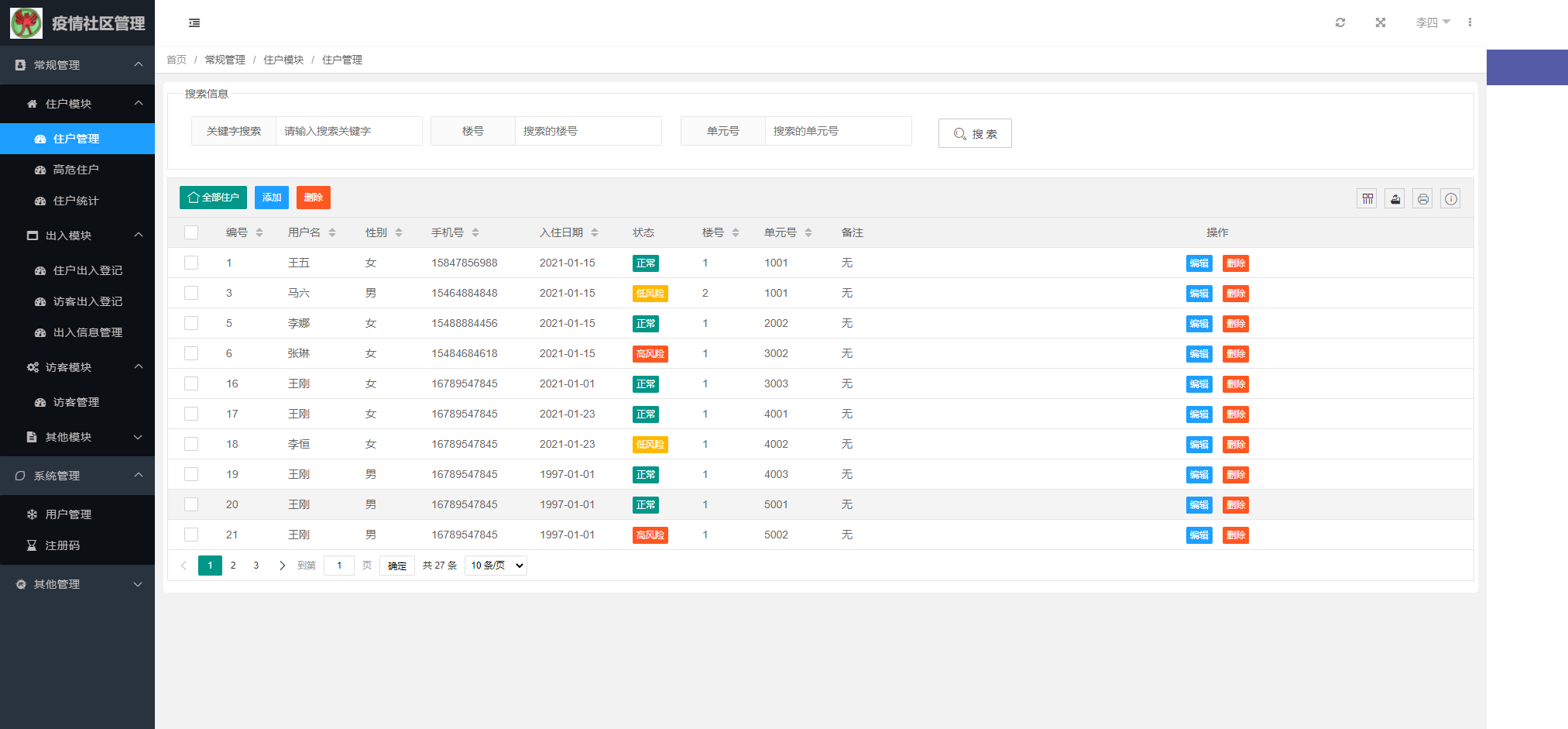
Task: Sort by 编号 column arrows
Action: click(259, 232)
